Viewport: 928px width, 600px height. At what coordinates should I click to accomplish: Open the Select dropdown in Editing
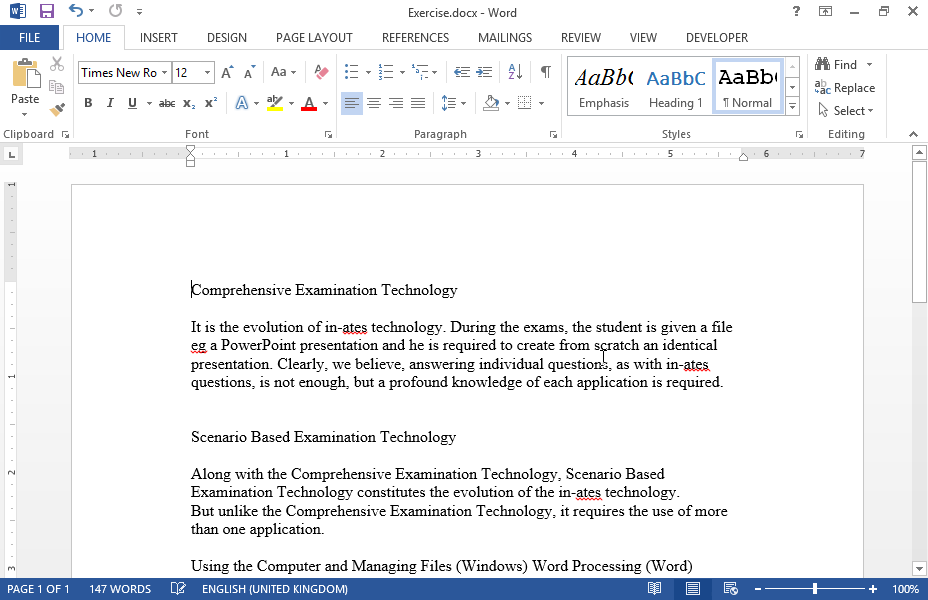(846, 111)
